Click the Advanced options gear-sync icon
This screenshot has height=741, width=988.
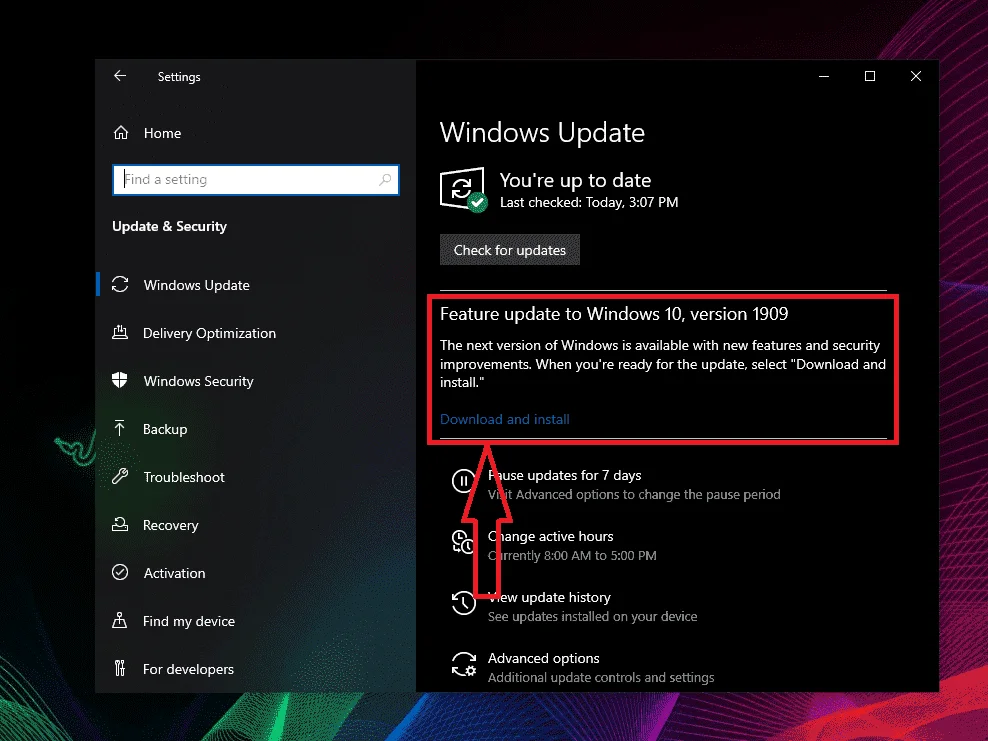[464, 664]
